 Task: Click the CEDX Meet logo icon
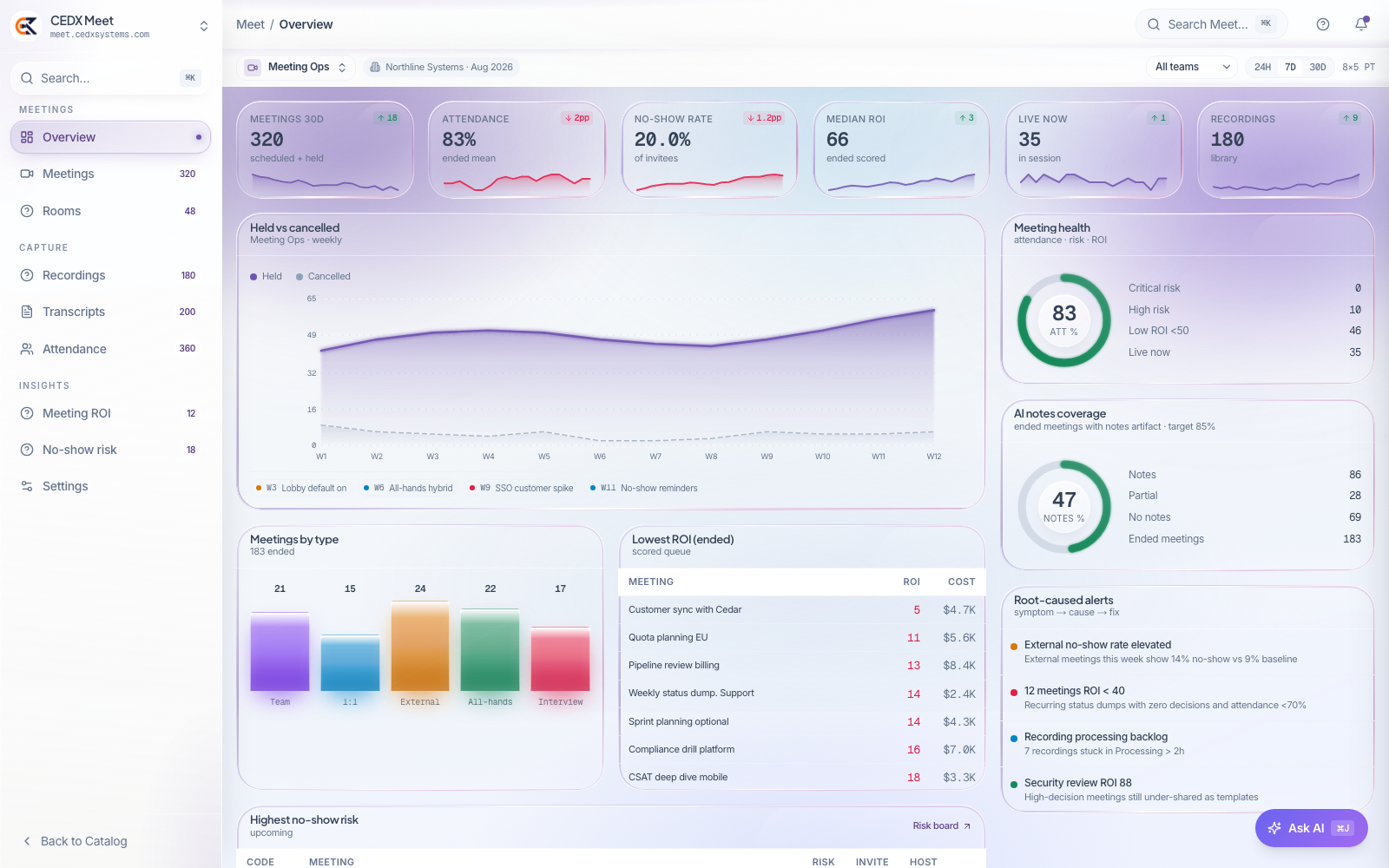point(26,26)
